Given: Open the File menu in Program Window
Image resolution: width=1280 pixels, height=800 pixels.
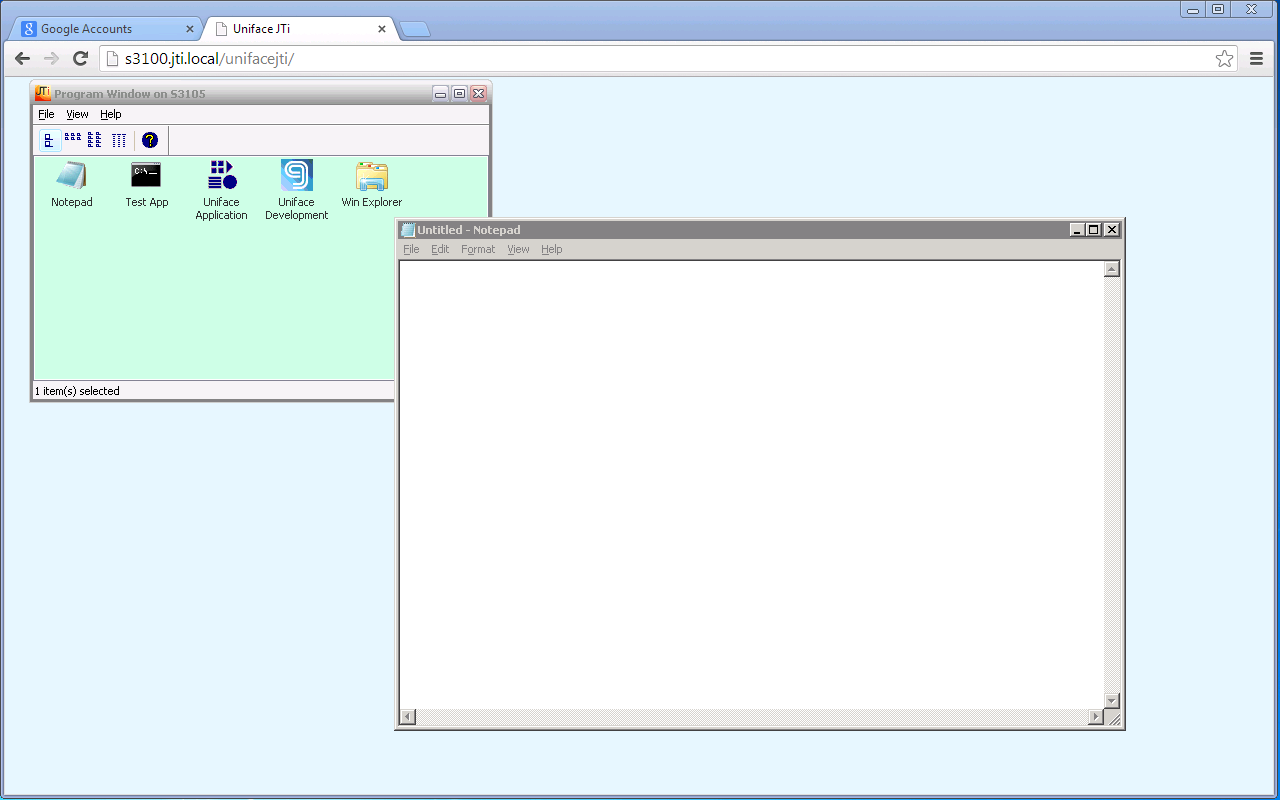Looking at the screenshot, I should coord(46,114).
